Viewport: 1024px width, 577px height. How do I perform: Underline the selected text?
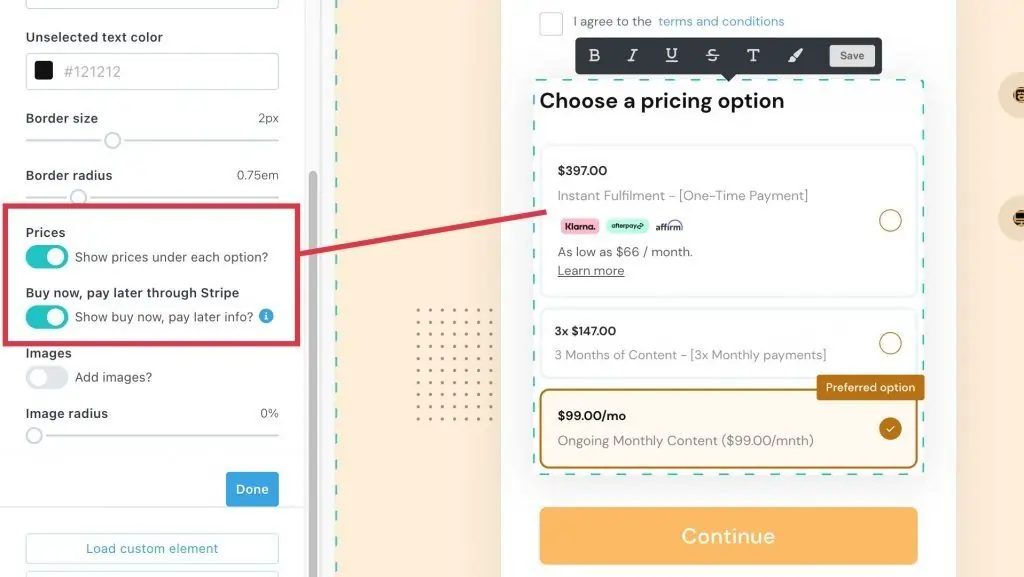point(672,55)
